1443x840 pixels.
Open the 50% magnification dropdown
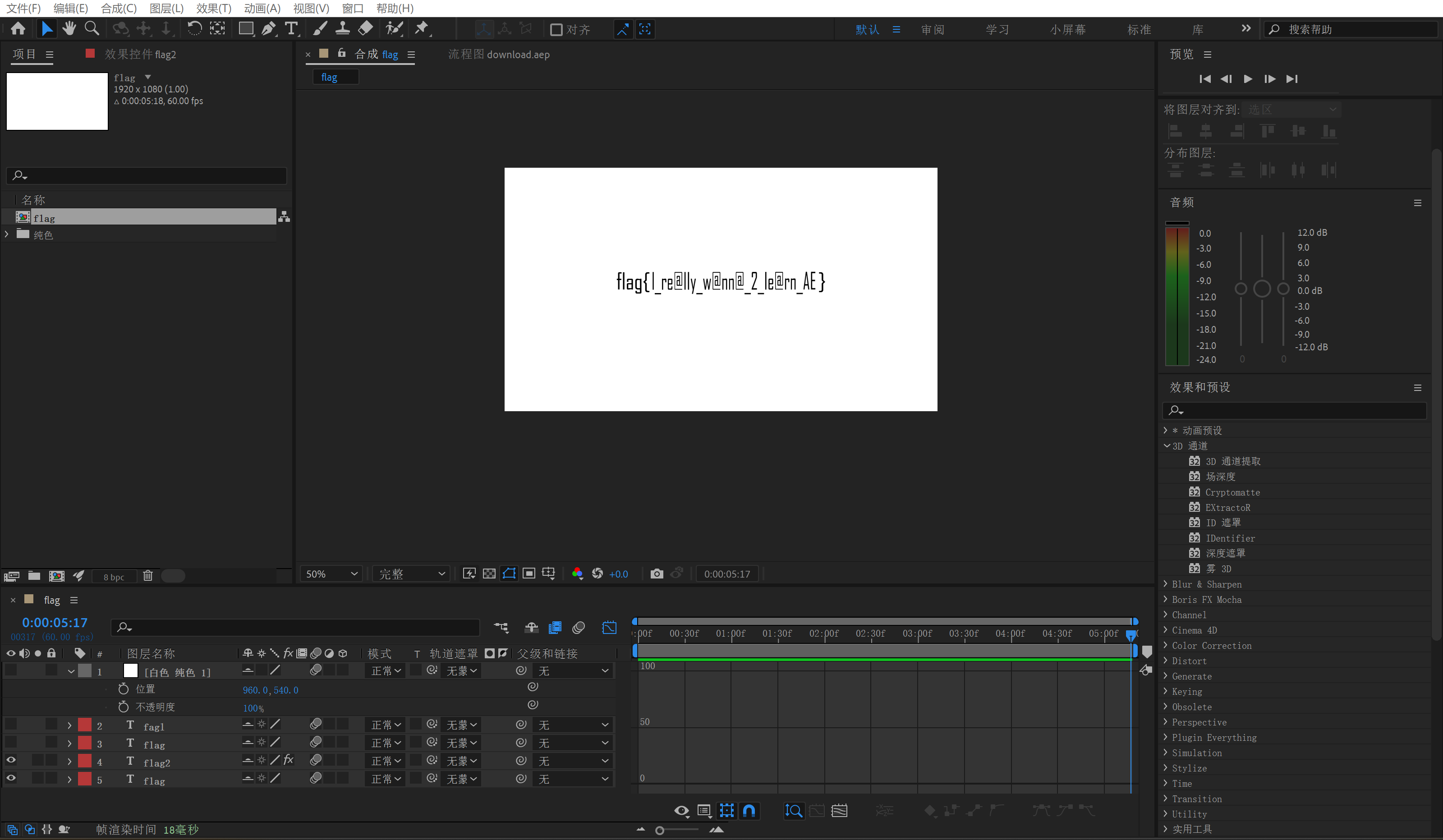click(x=331, y=574)
